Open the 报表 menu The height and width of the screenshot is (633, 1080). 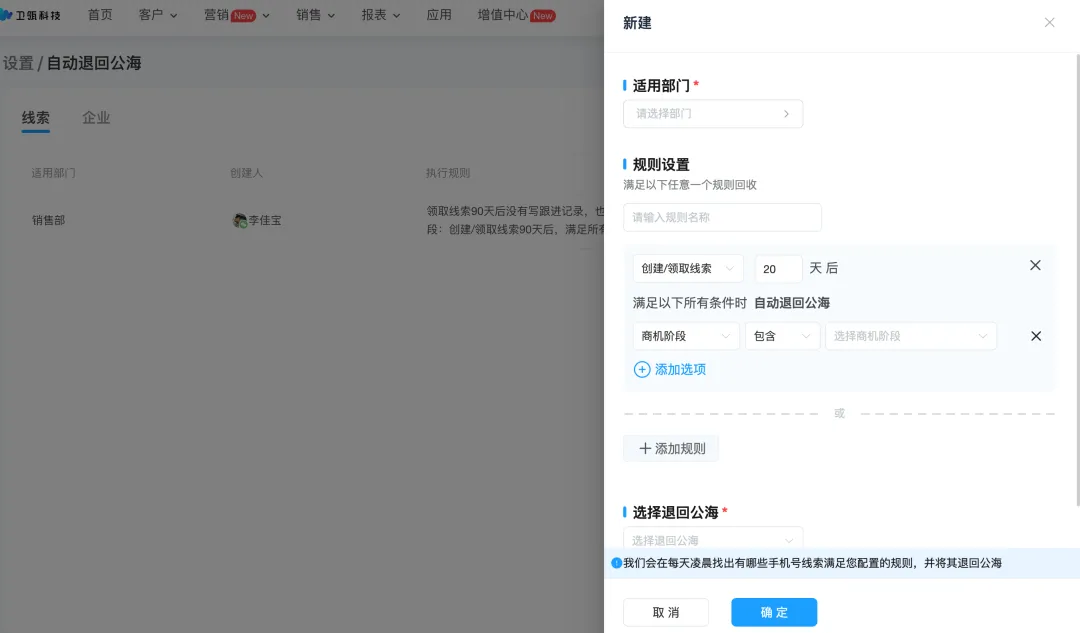coord(380,15)
